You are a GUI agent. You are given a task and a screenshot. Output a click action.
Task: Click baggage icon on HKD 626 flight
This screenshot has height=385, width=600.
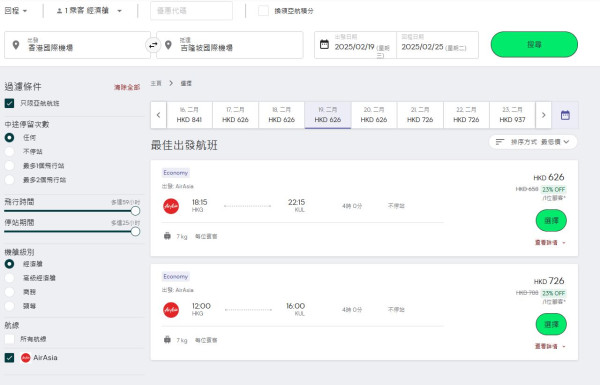pyautogui.click(x=167, y=236)
